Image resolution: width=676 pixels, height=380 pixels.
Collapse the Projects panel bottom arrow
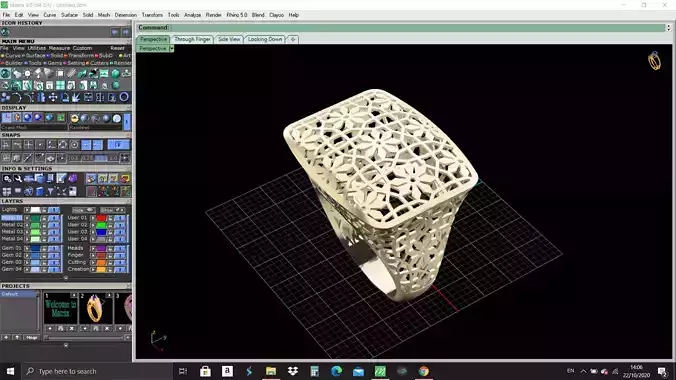click(x=66, y=345)
